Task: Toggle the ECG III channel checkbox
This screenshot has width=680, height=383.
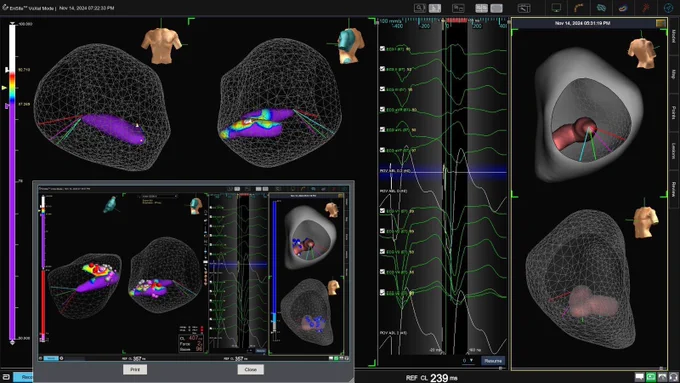Action: click(382, 89)
